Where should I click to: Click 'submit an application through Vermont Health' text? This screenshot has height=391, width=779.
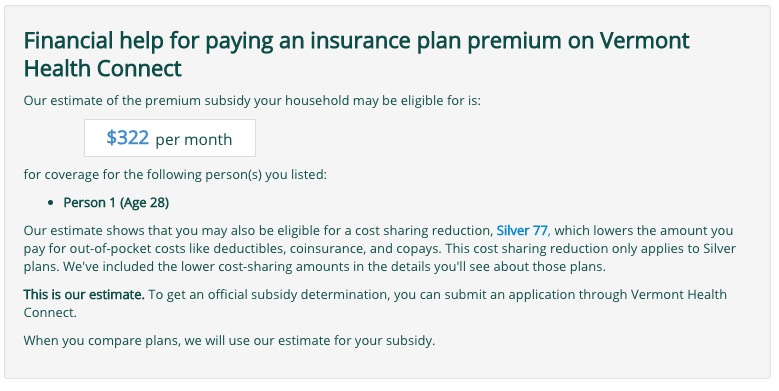pyautogui.click(x=586, y=295)
